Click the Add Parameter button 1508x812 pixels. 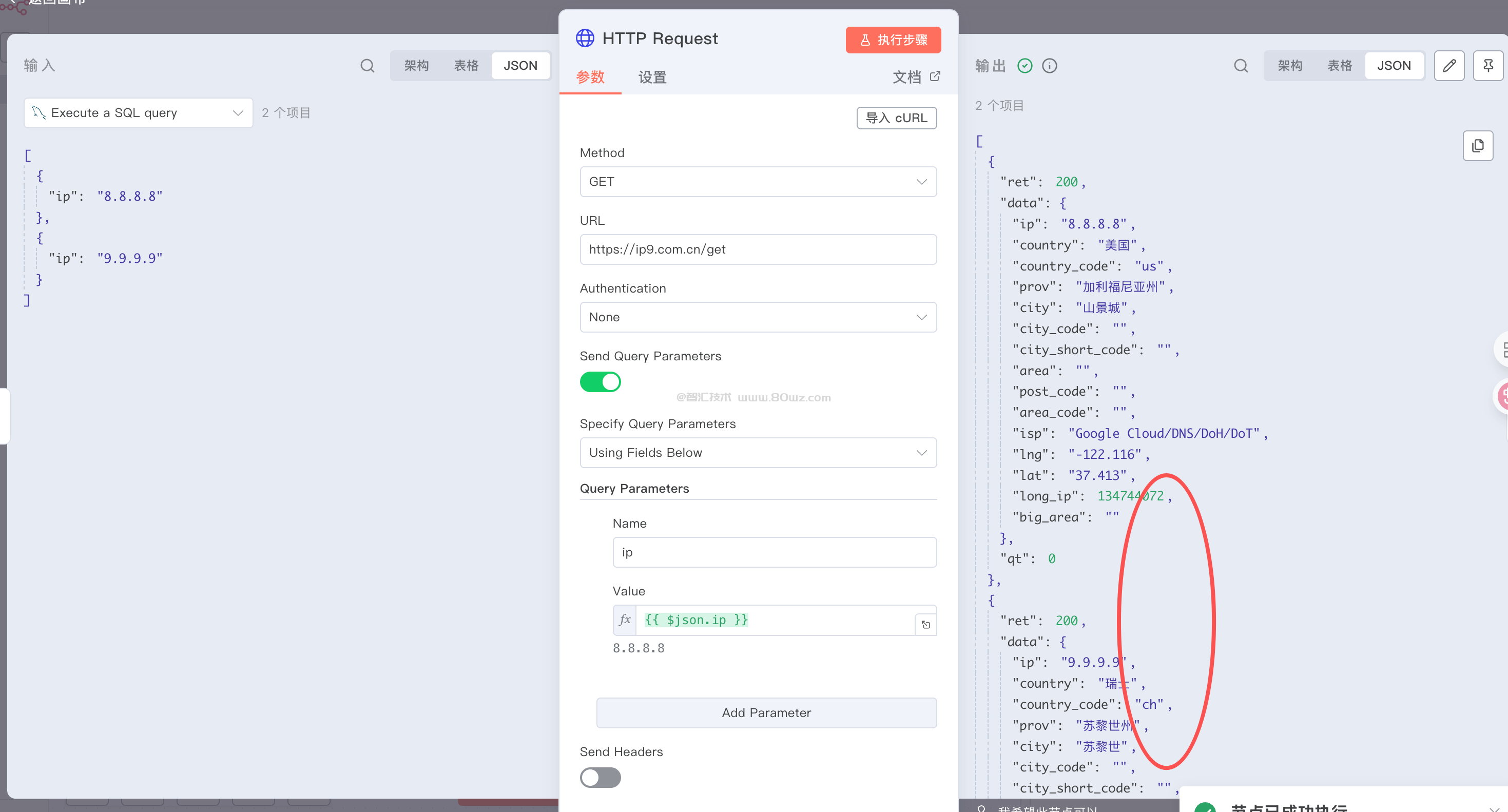tap(766, 712)
